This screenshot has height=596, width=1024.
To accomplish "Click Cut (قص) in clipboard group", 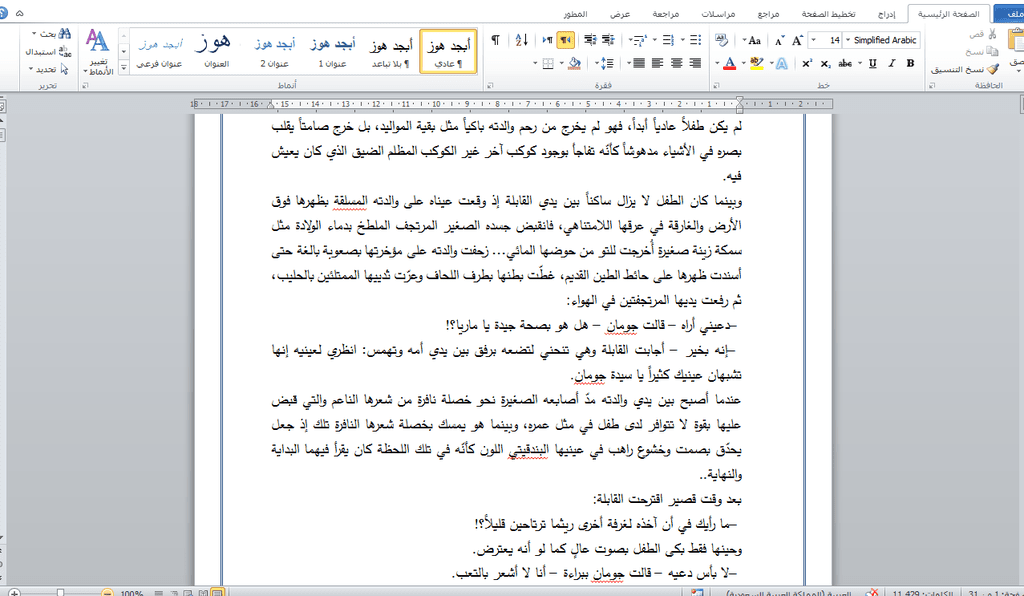I will pyautogui.click(x=984, y=34).
